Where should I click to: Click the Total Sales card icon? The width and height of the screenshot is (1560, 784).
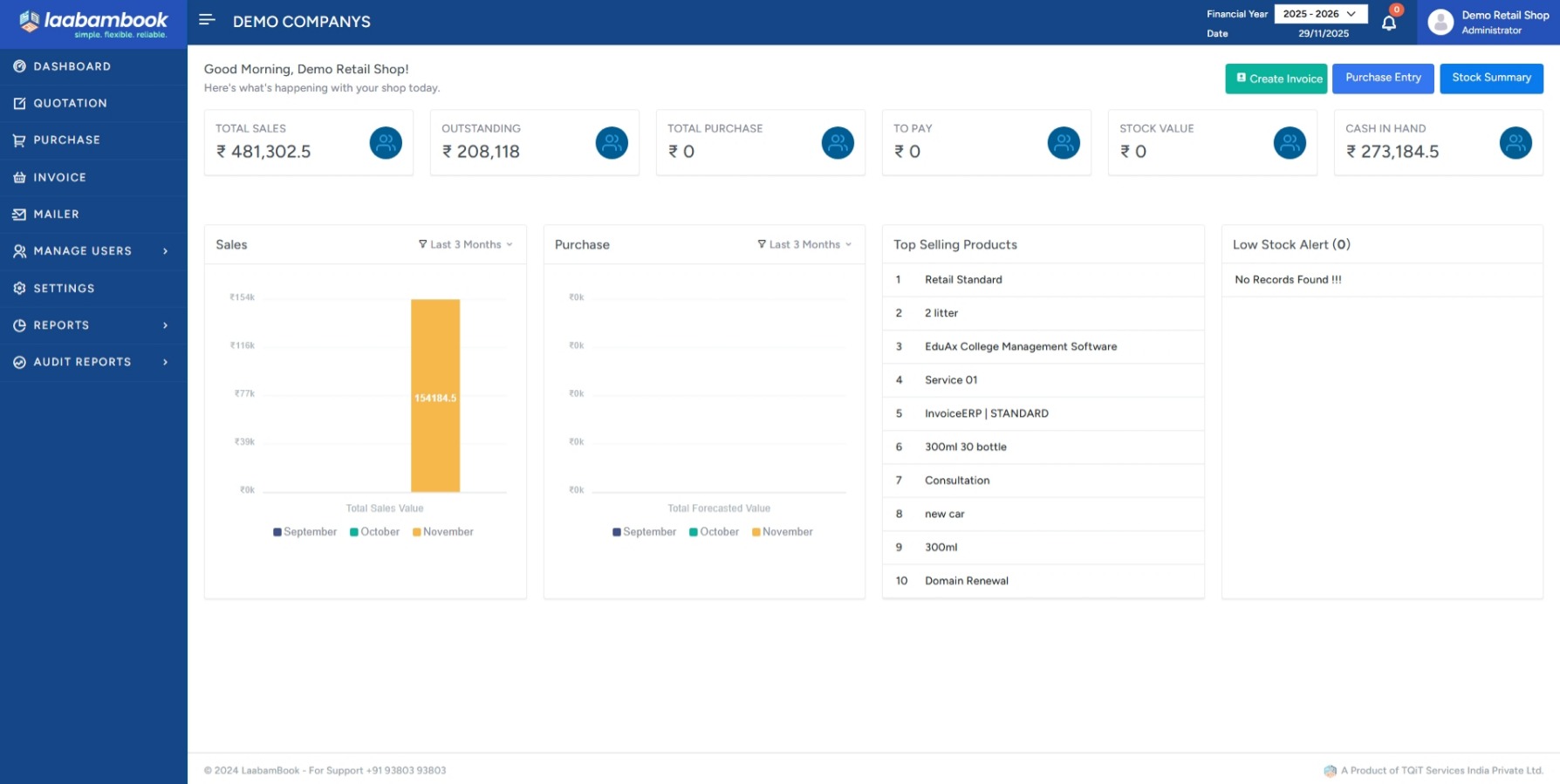[386, 143]
